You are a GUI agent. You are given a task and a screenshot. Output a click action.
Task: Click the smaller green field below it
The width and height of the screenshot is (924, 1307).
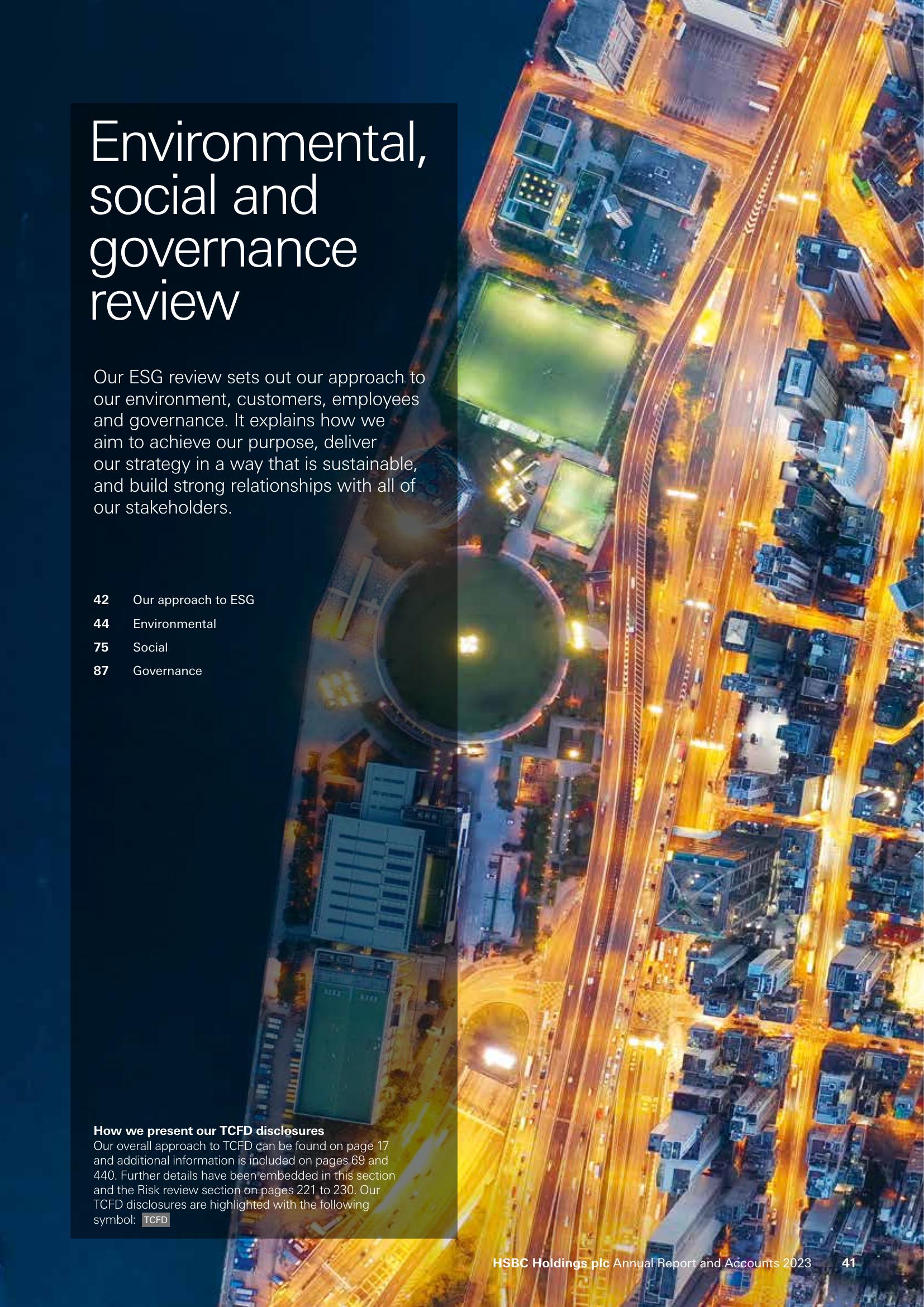pyautogui.click(x=576, y=503)
